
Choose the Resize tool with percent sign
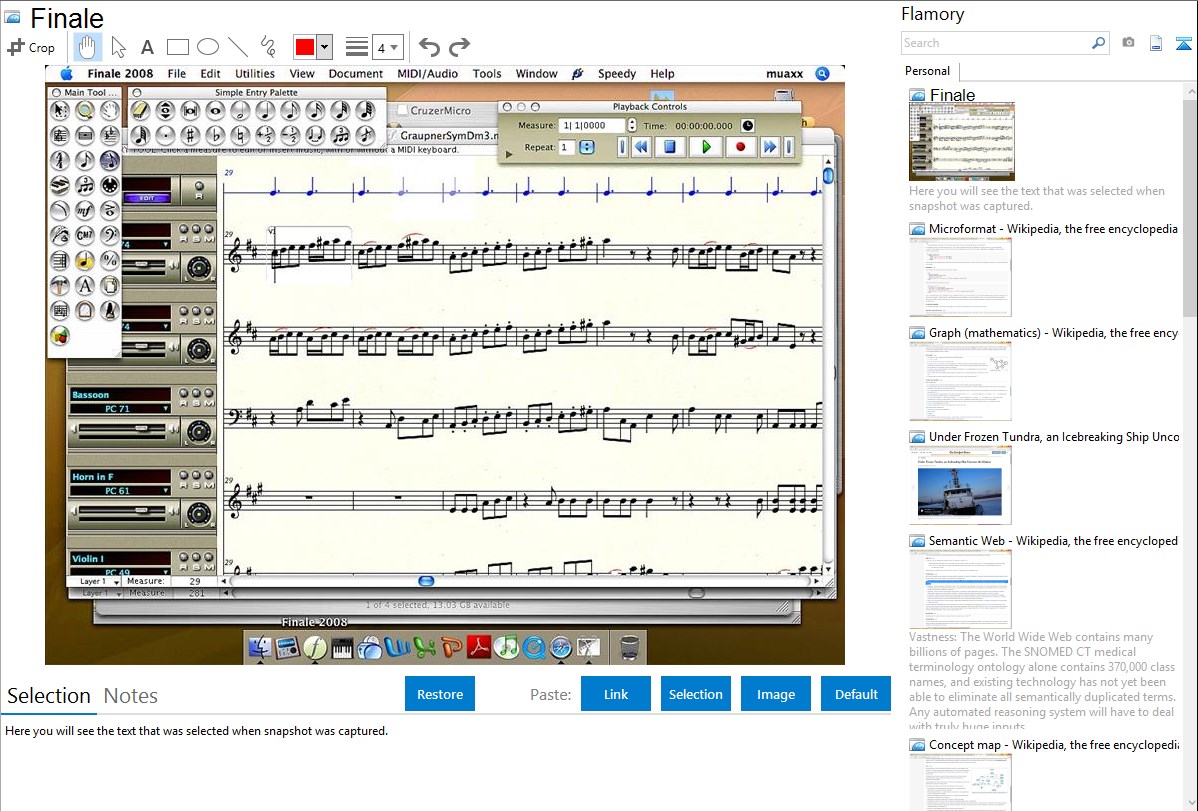click(x=110, y=261)
